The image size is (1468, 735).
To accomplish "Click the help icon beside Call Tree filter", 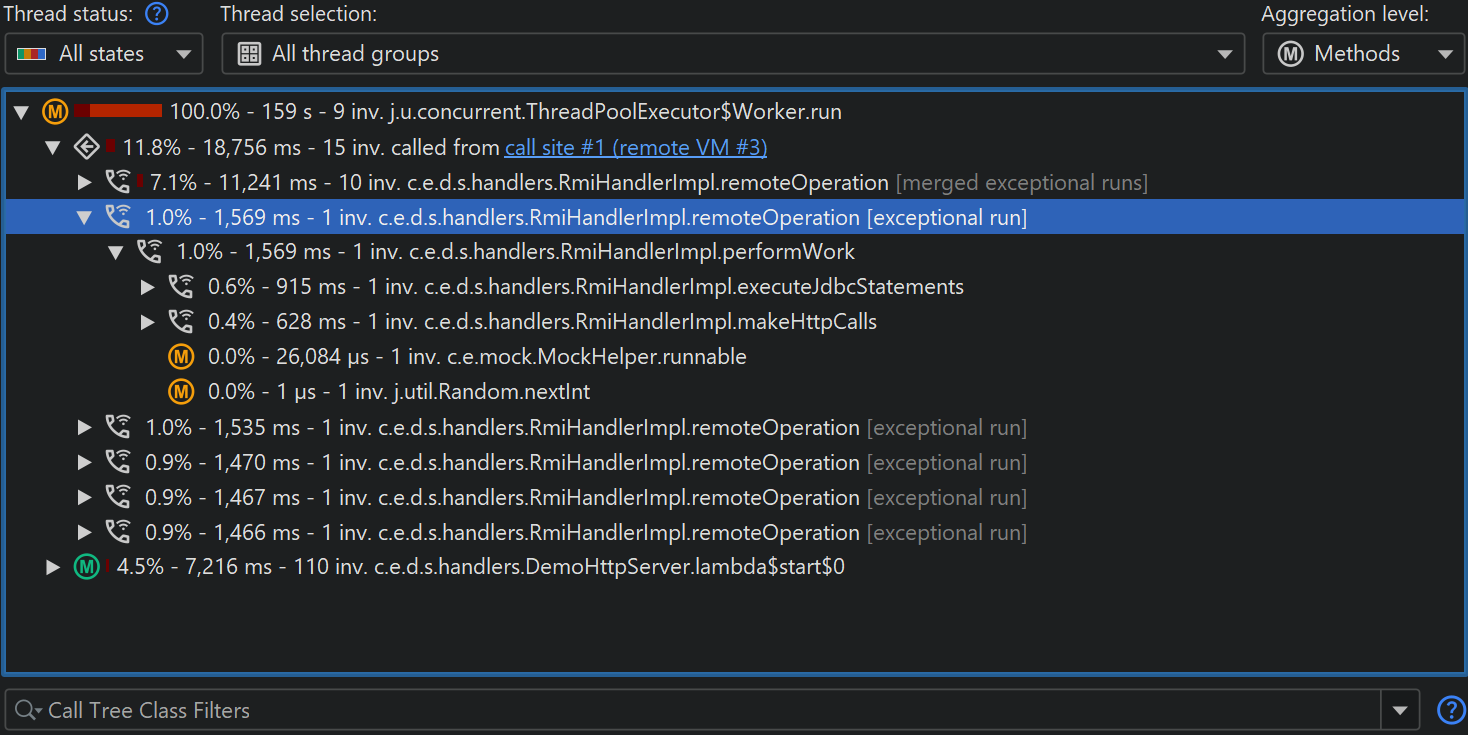I will pos(1450,710).
